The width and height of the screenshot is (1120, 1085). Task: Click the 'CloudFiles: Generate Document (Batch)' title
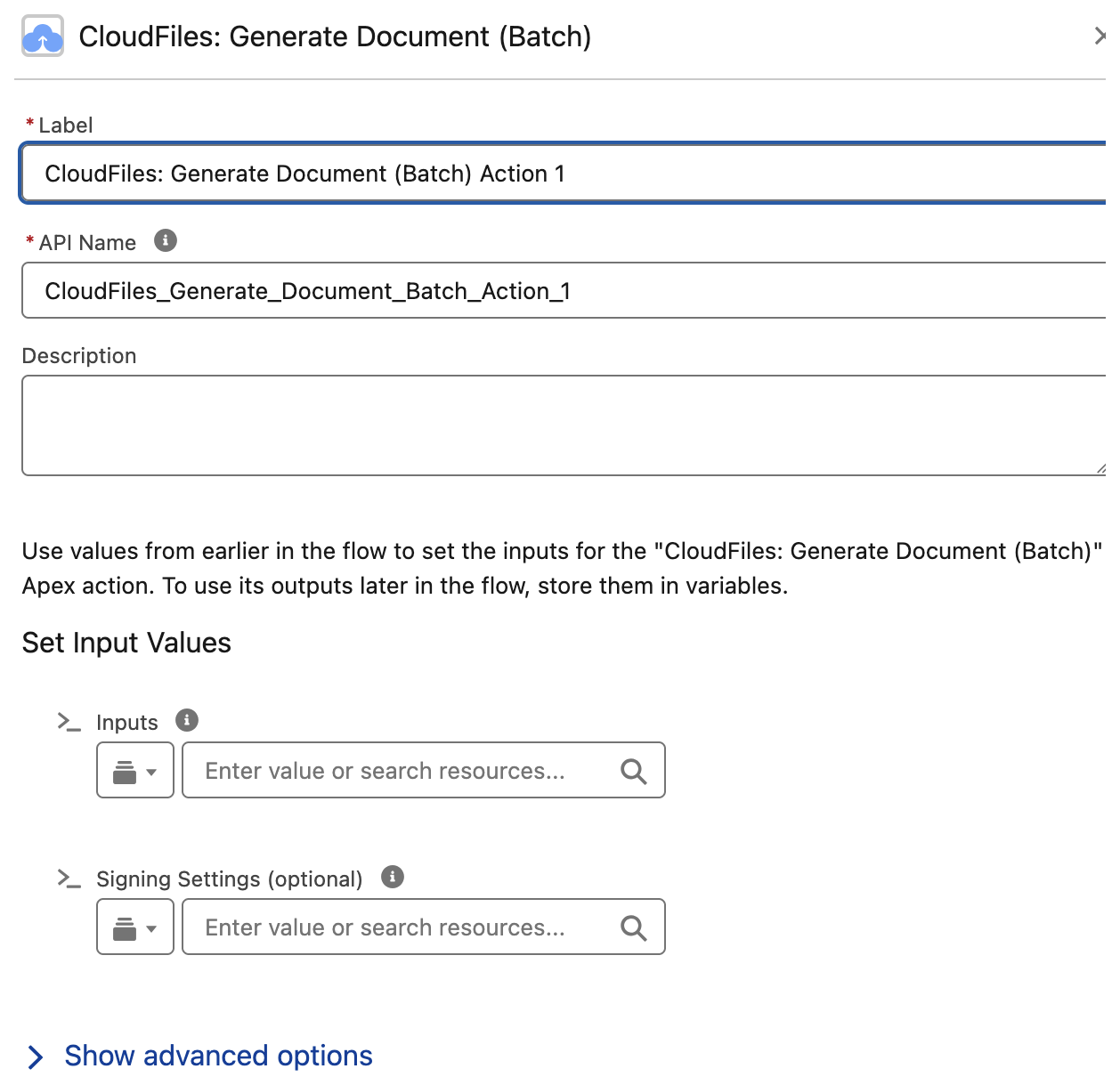pyautogui.click(x=335, y=36)
